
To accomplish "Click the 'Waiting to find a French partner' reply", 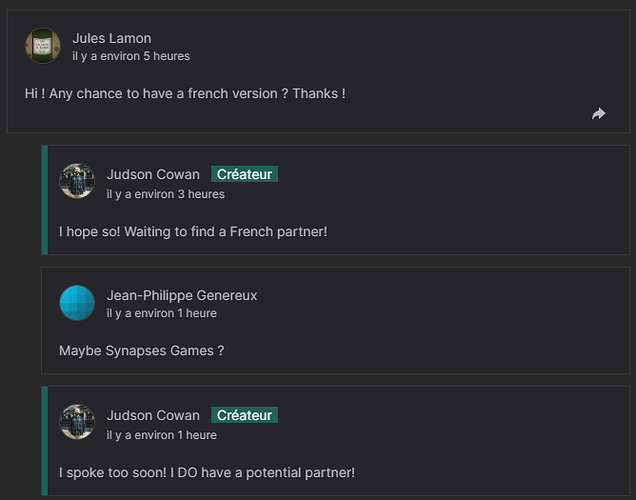I will click(193, 232).
